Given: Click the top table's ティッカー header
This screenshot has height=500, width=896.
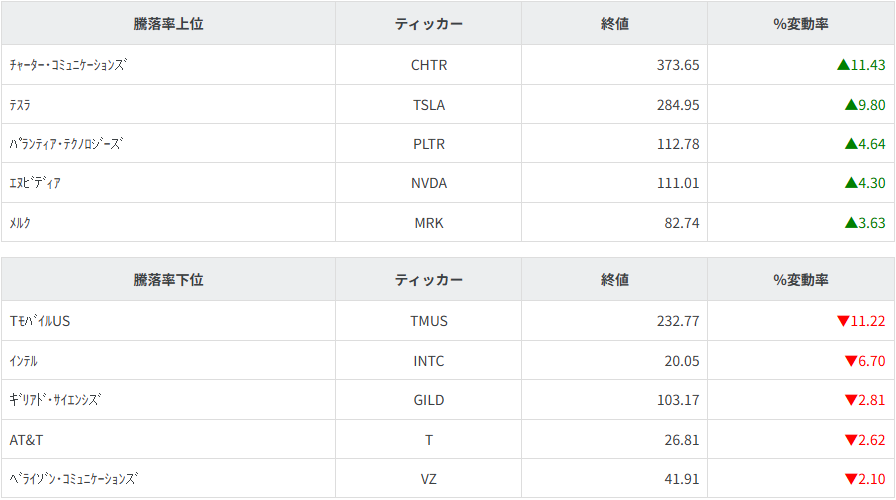Looking at the screenshot, I should point(429,24).
